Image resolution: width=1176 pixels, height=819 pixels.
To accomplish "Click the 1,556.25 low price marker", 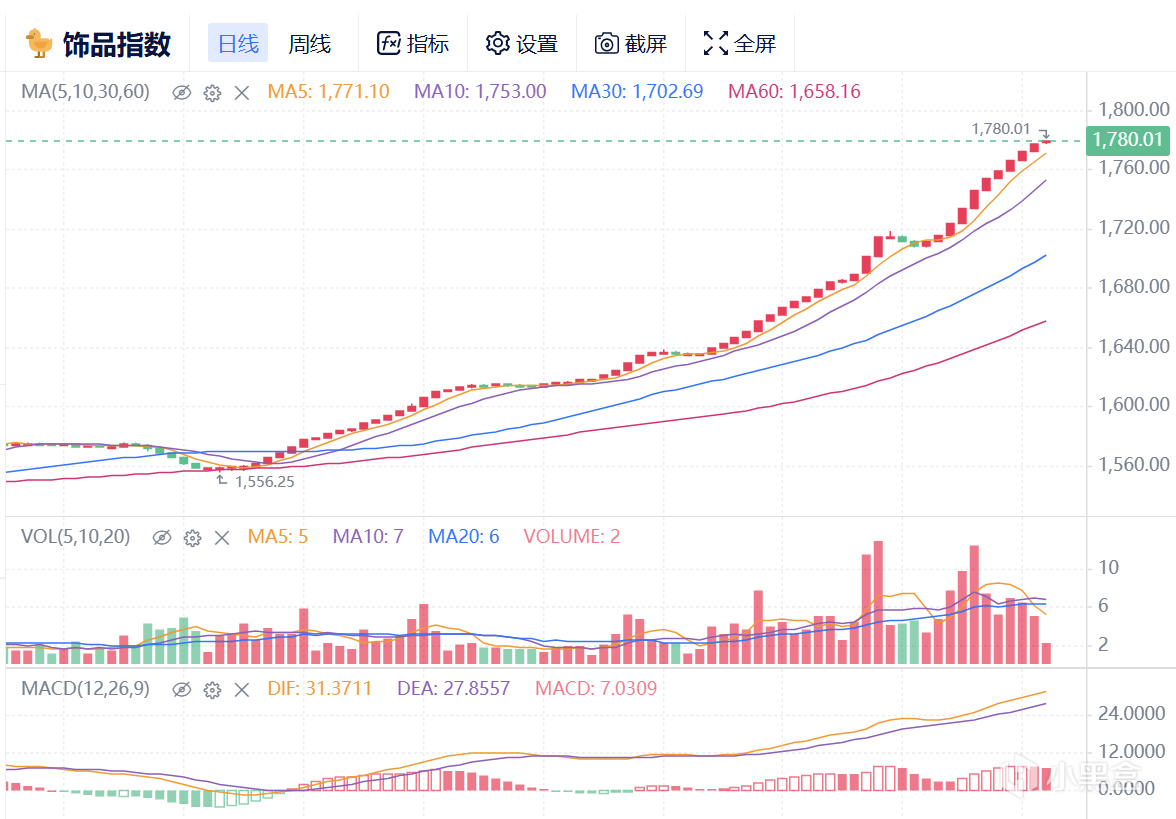I will 264,482.
